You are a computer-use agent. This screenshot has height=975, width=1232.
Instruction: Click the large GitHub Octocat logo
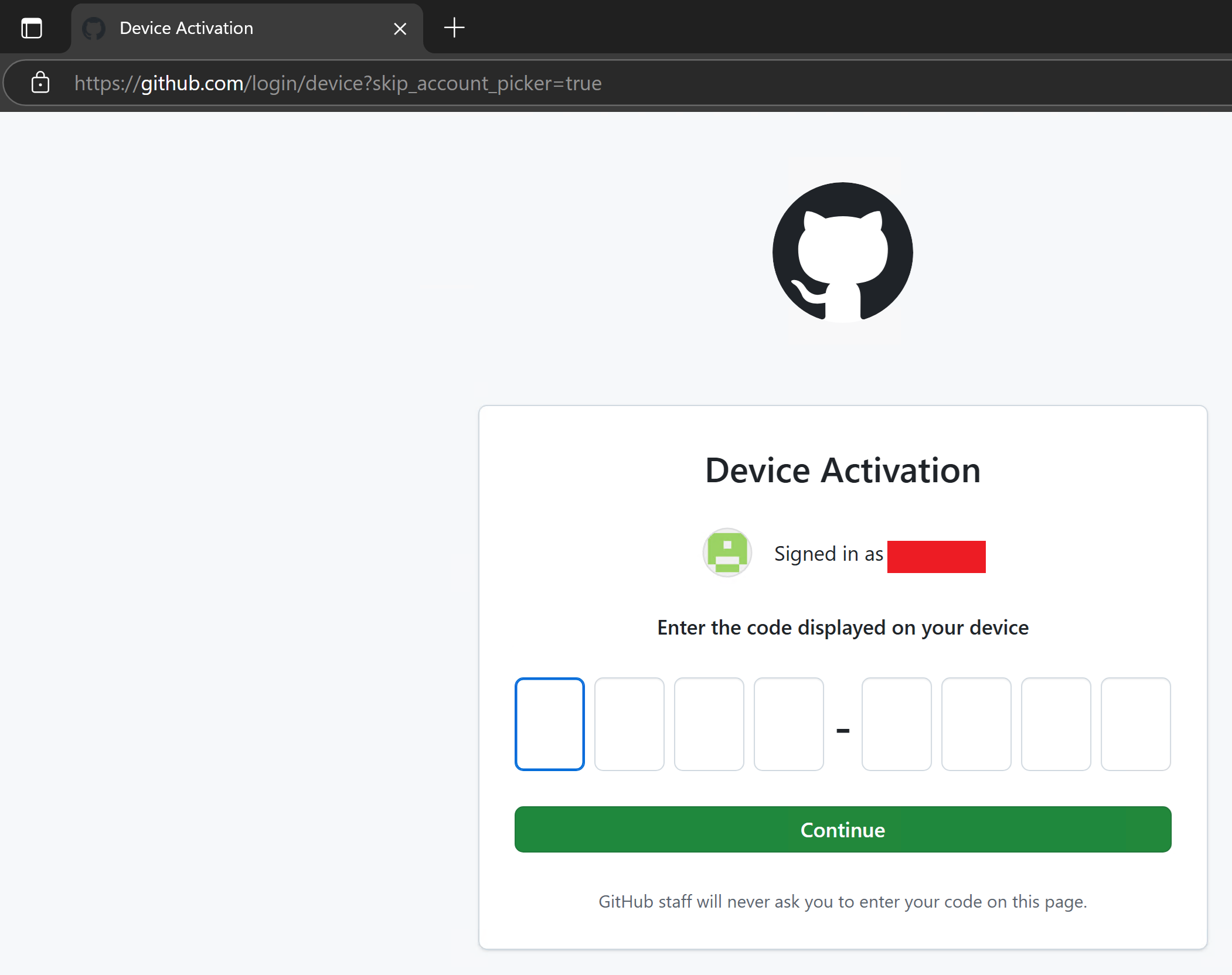[x=842, y=252]
